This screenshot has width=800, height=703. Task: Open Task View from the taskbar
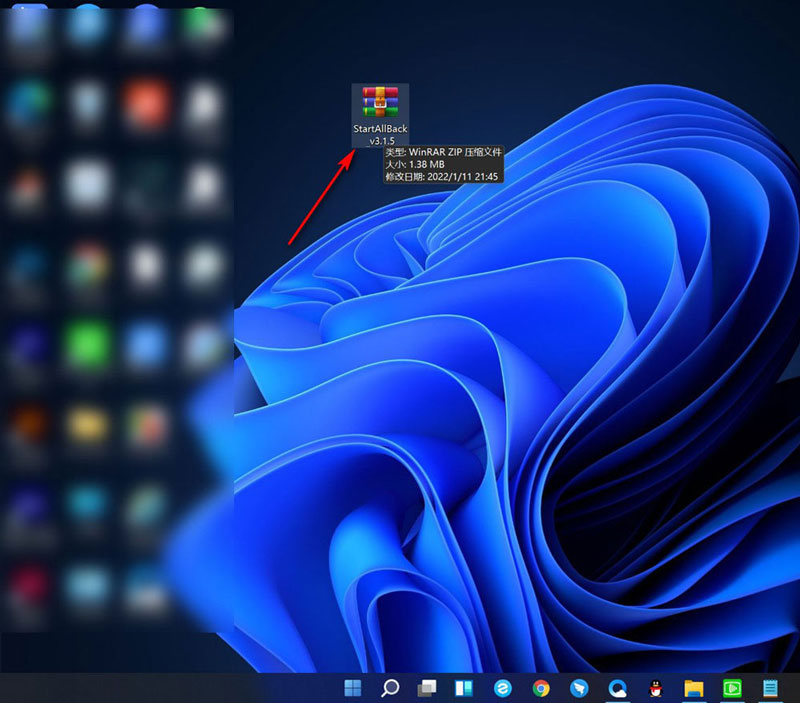pyautogui.click(x=428, y=688)
